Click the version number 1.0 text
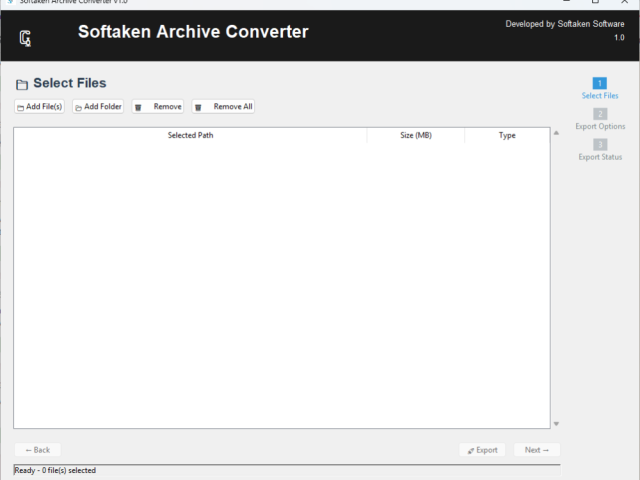Image resolution: width=640 pixels, height=480 pixels. click(x=619, y=38)
